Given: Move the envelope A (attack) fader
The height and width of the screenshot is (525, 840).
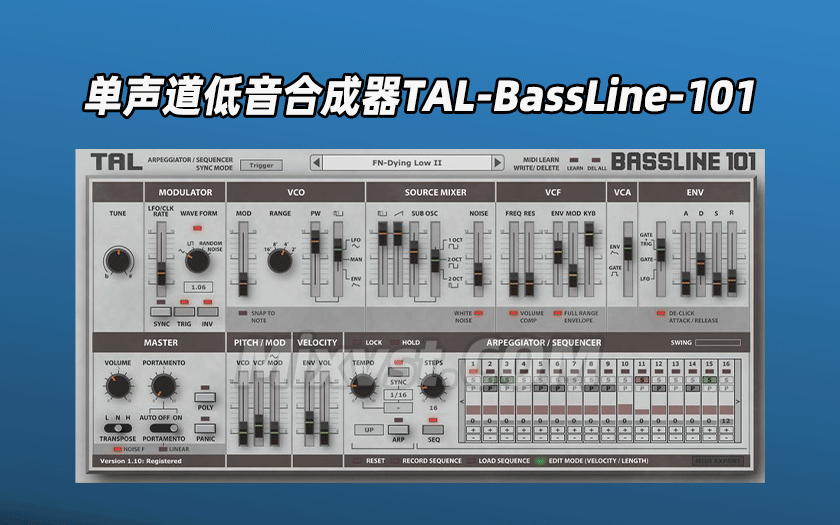Looking at the screenshot, I should pyautogui.click(x=686, y=284).
